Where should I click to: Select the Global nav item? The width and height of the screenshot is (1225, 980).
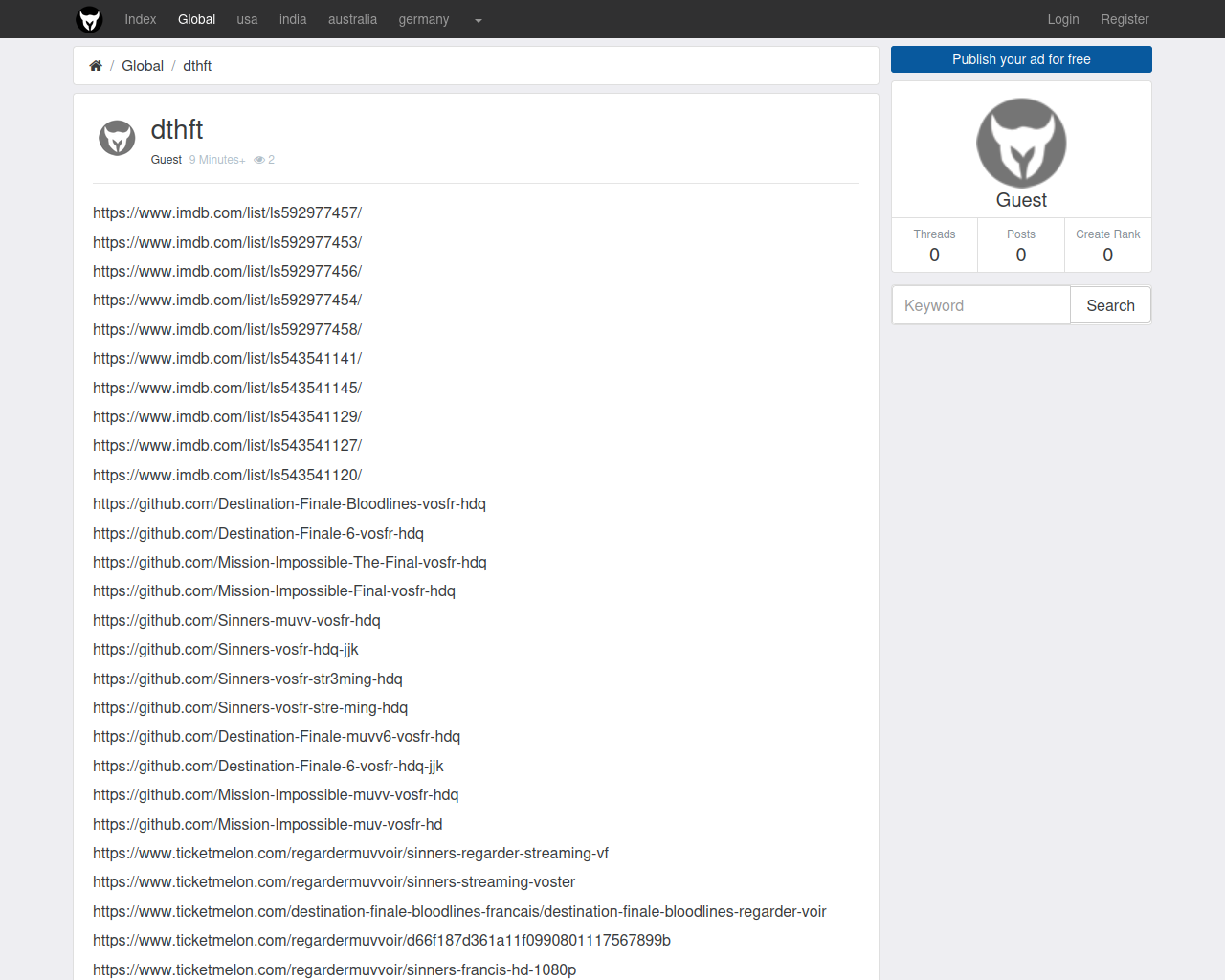click(196, 19)
